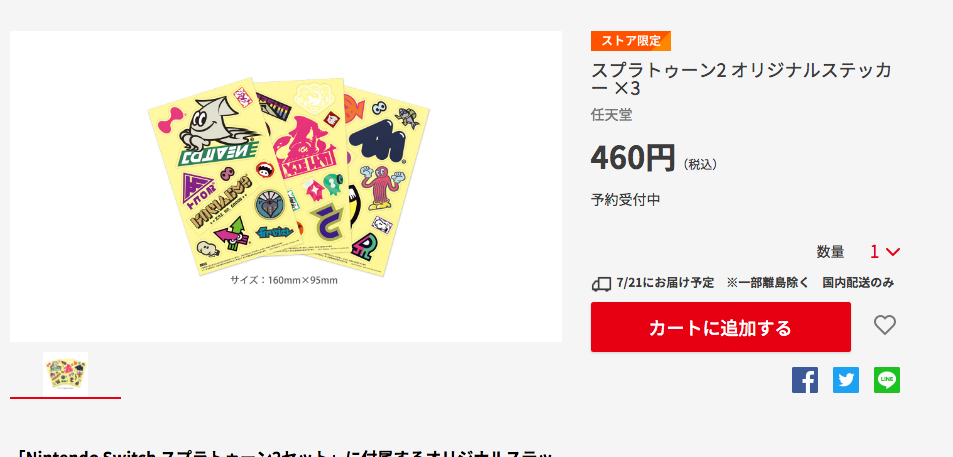953x457 pixels.
Task: Share product on Facebook
Action: pyautogui.click(x=805, y=380)
